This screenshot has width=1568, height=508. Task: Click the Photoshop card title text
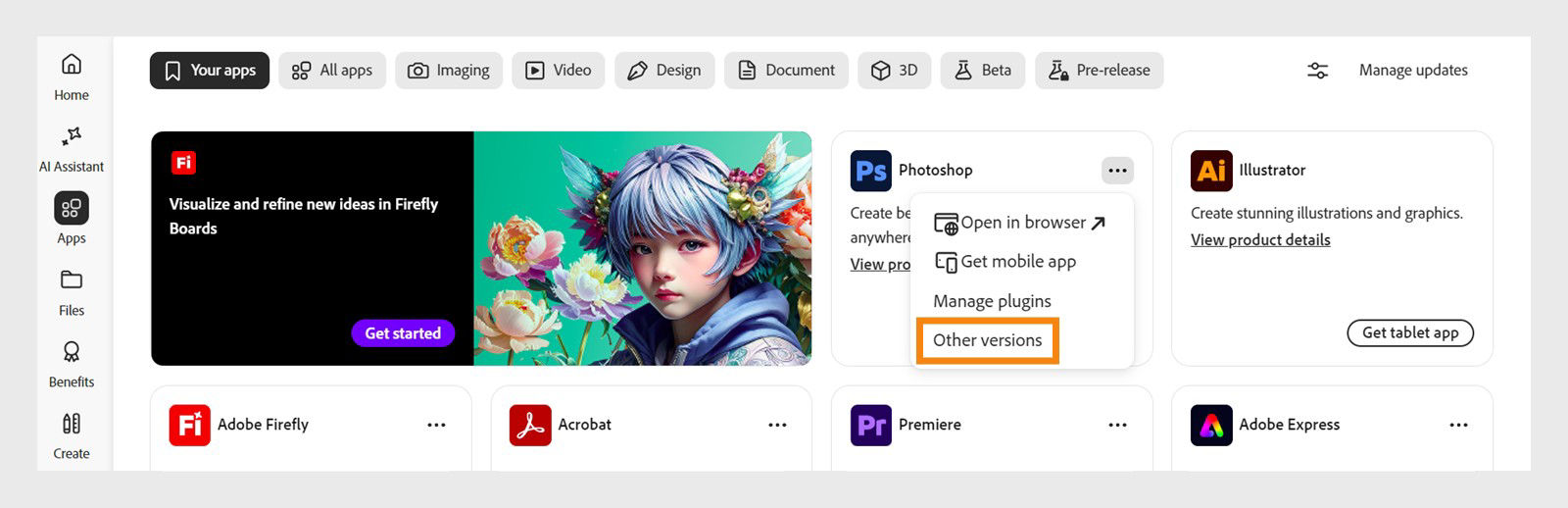(x=936, y=171)
